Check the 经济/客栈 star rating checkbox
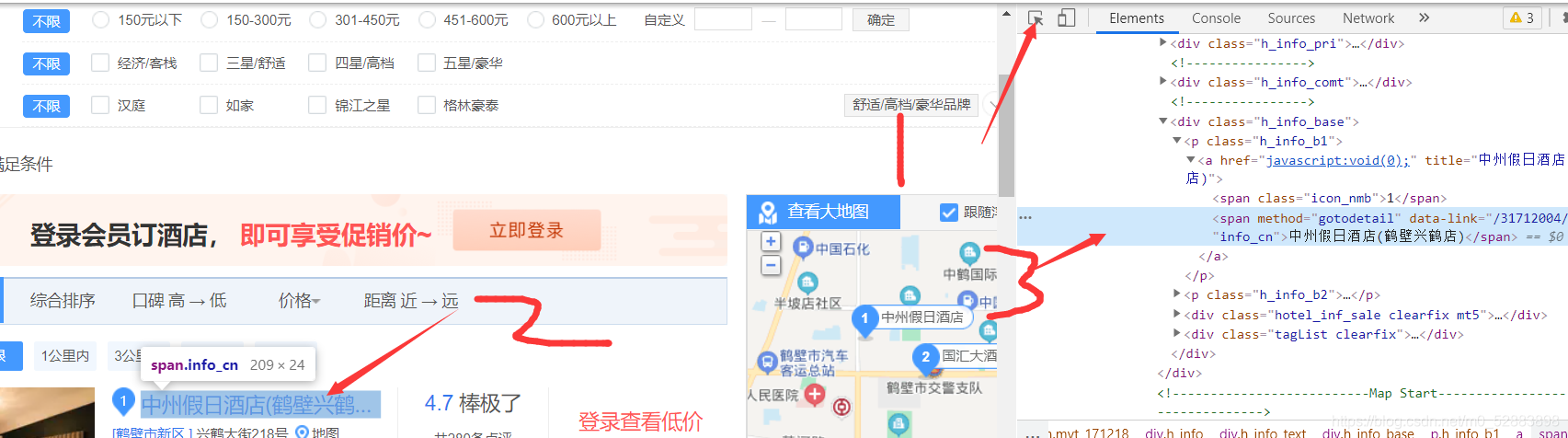 pos(100,63)
